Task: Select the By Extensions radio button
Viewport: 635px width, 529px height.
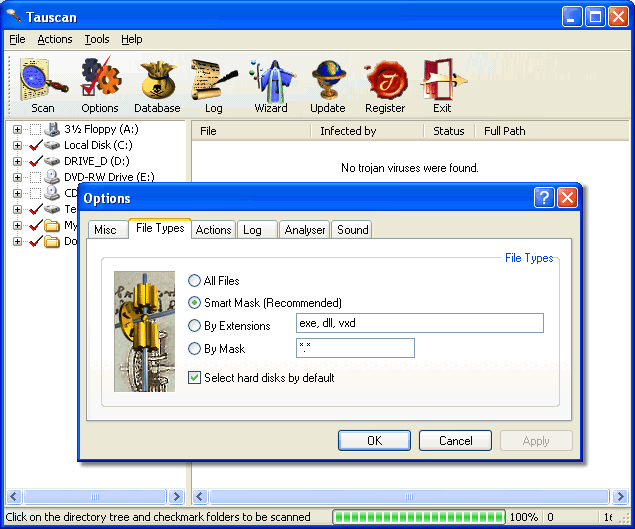Action: (194, 325)
